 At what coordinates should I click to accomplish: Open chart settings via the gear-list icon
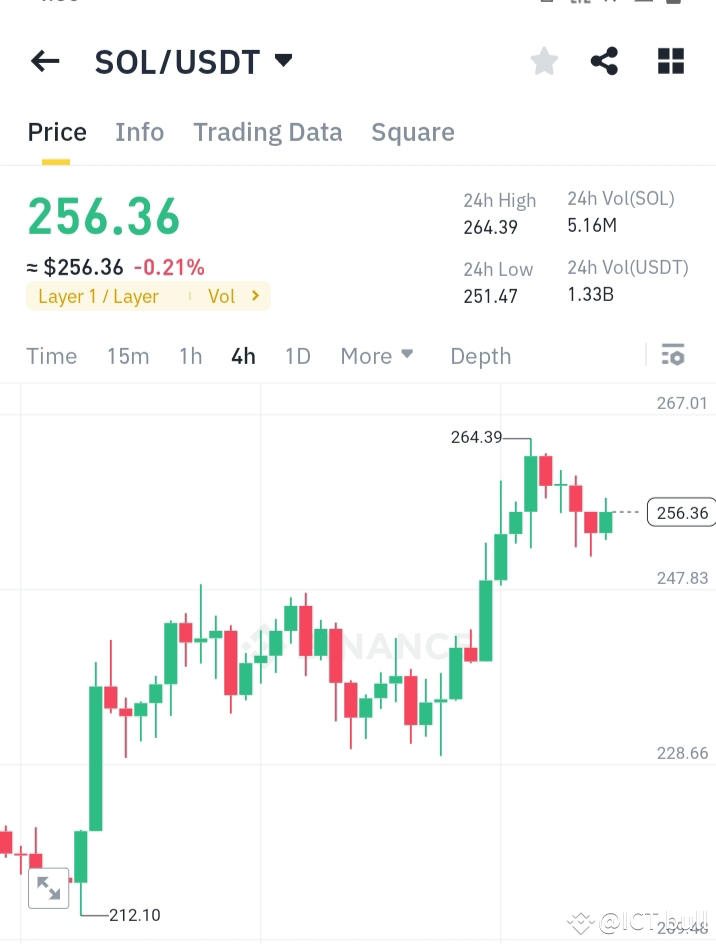click(x=673, y=355)
